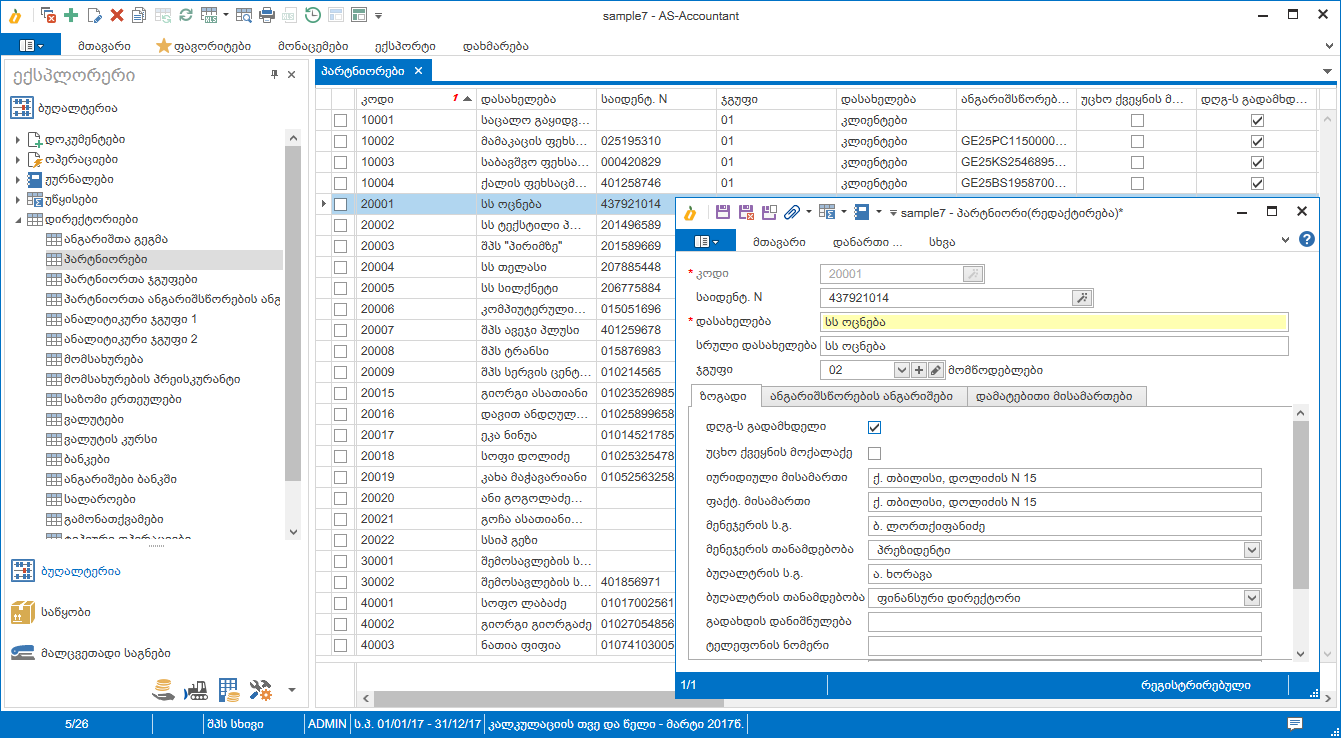Open ფავორიტები star menu item
This screenshot has height=738, width=1341.
click(x=203, y=45)
